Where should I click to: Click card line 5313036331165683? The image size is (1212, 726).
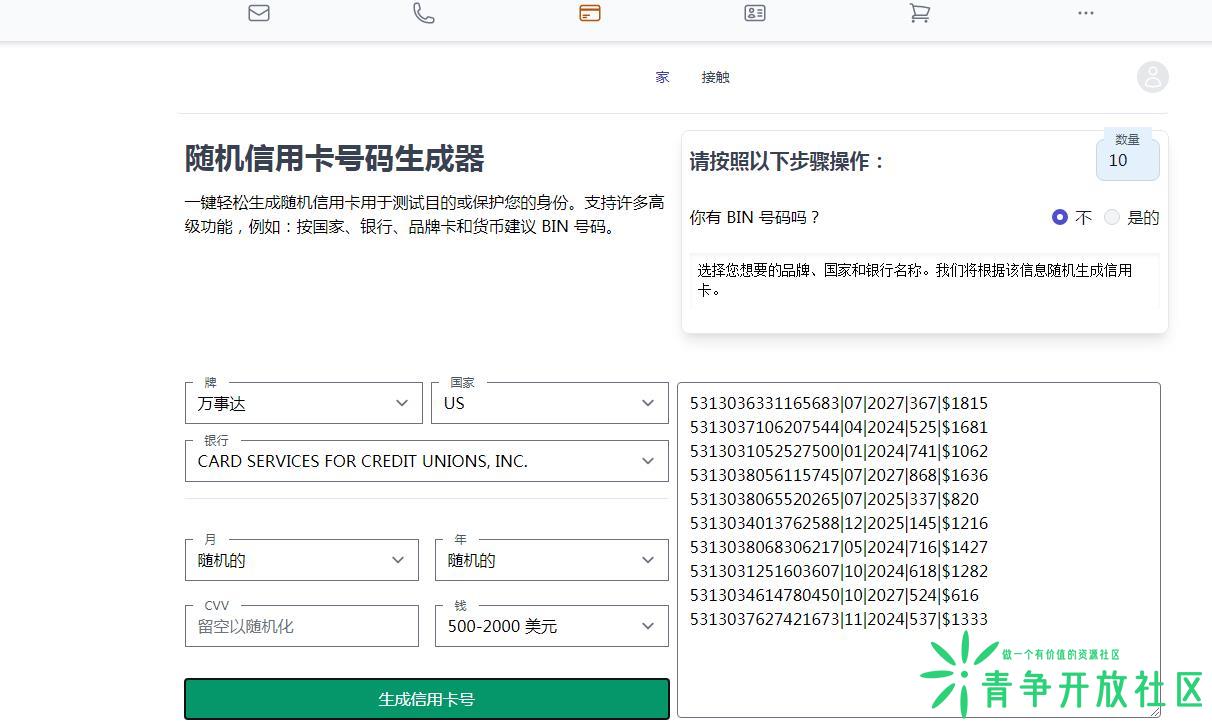(x=839, y=403)
